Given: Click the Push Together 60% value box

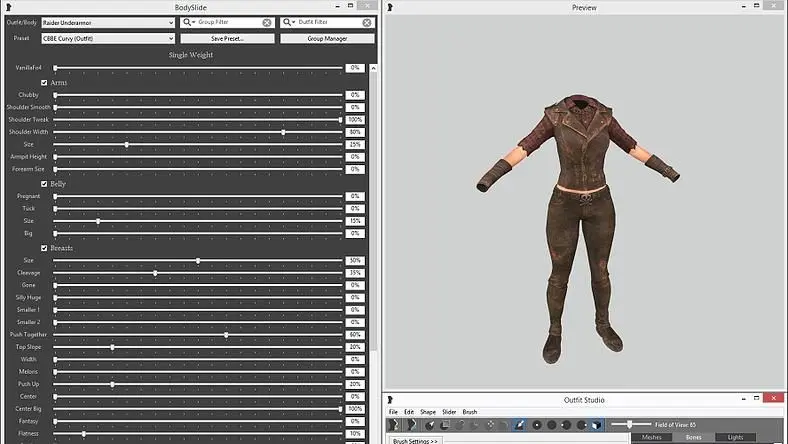Looking at the screenshot, I should [x=355, y=335].
